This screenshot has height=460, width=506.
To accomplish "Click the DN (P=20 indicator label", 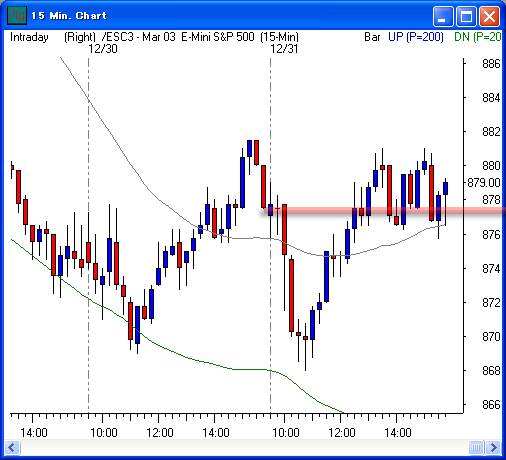I will [x=477, y=37].
